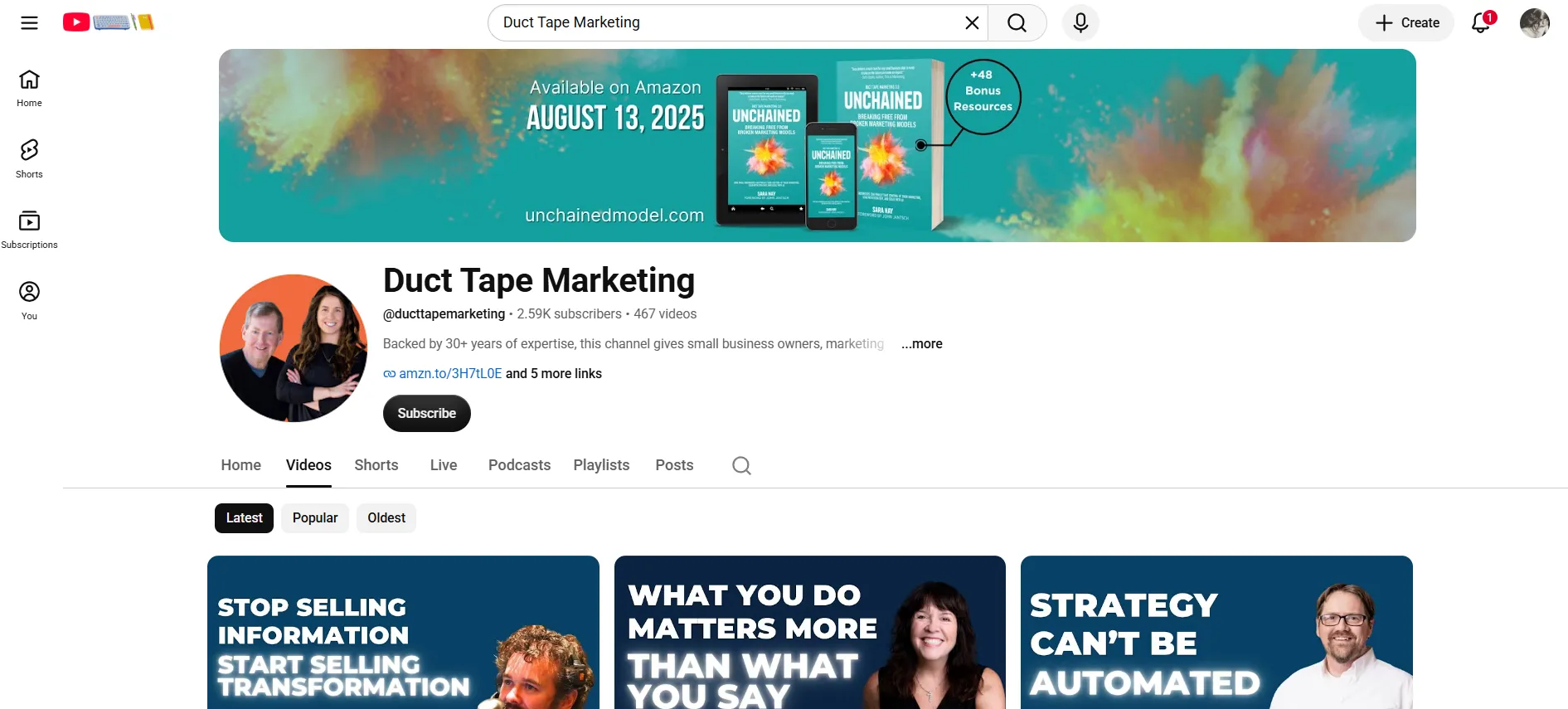This screenshot has width=1568, height=709.
Task: Switch to the channel Shorts tab
Action: point(376,465)
